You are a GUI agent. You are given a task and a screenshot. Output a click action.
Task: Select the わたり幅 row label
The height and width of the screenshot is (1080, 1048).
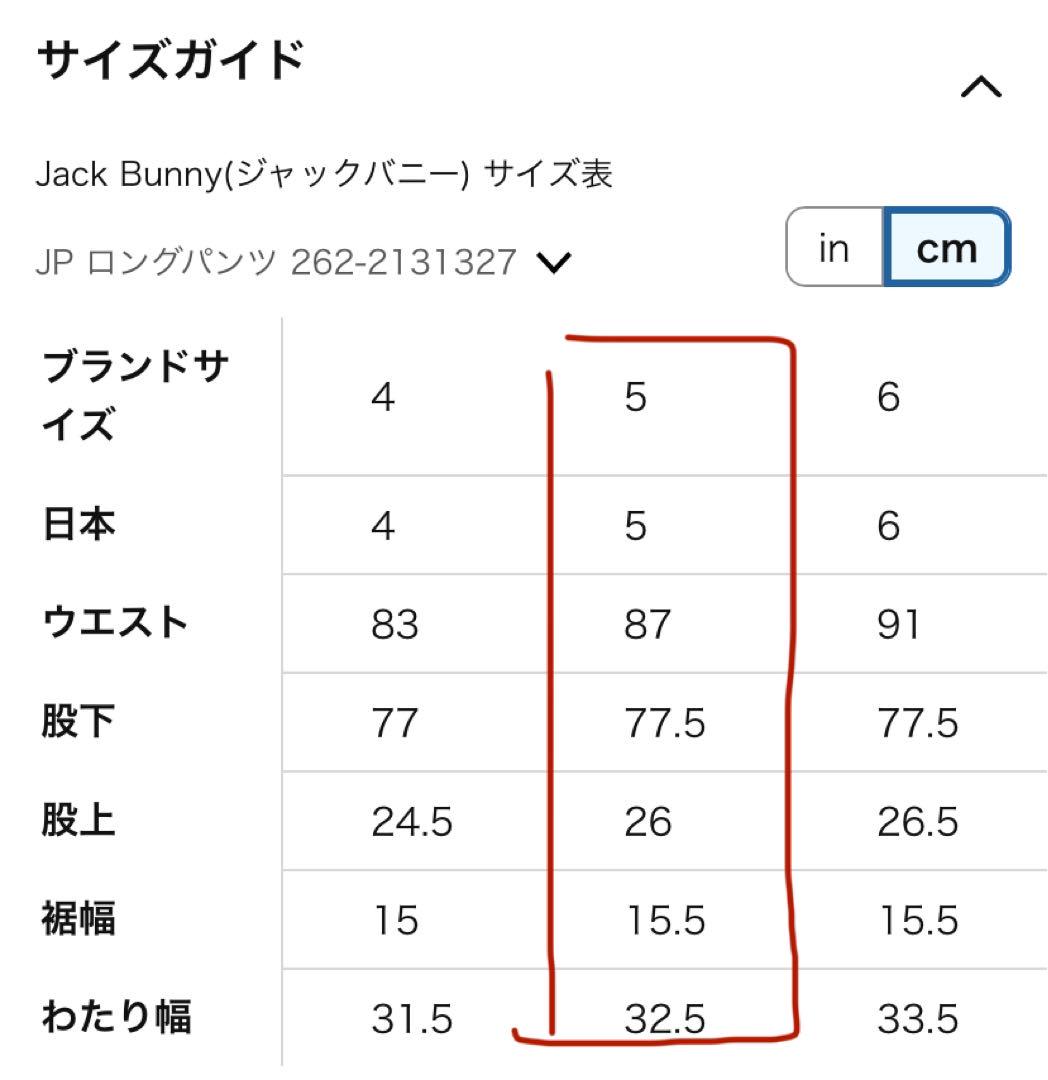click(x=116, y=1017)
